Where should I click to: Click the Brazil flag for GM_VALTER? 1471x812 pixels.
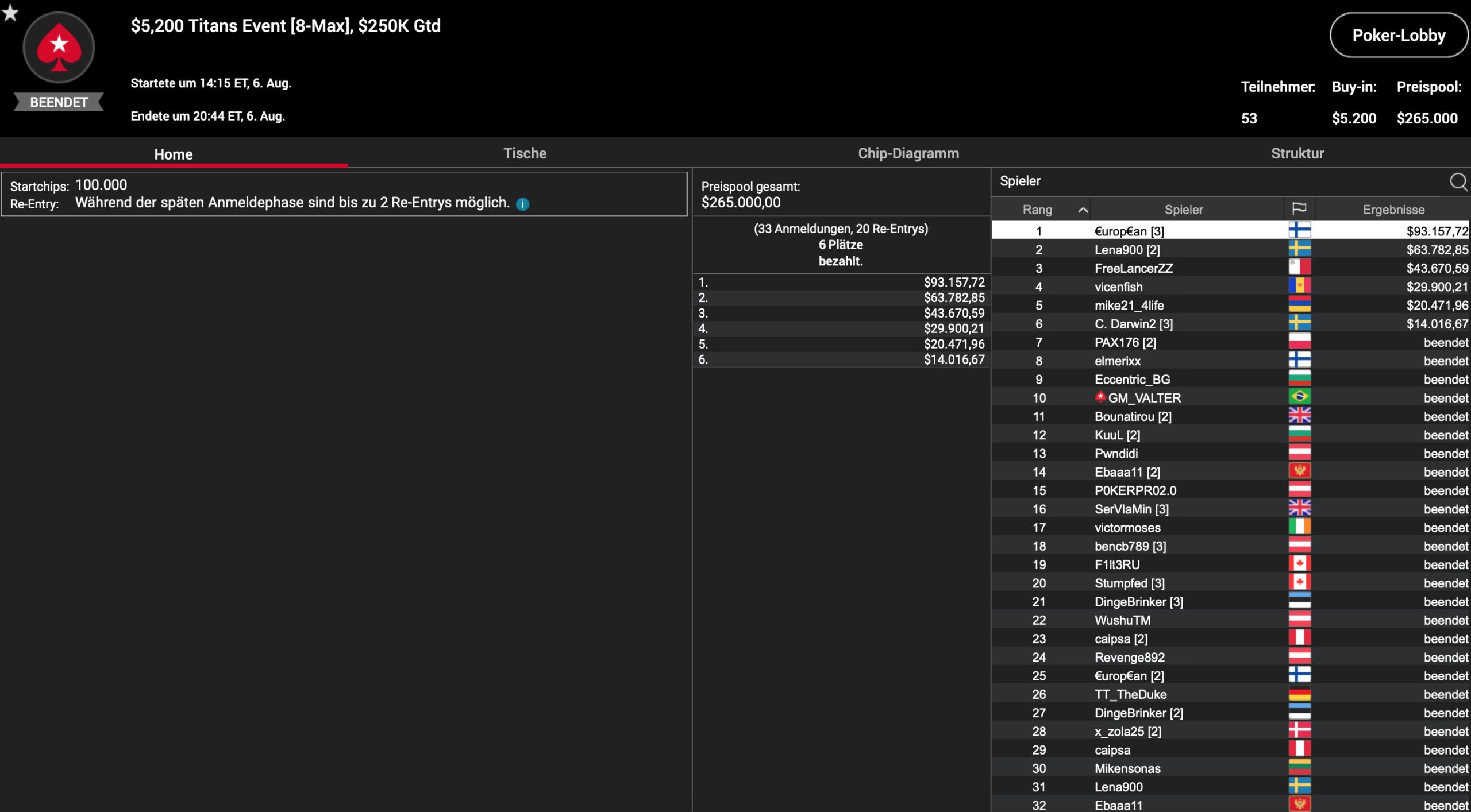tap(1299, 397)
